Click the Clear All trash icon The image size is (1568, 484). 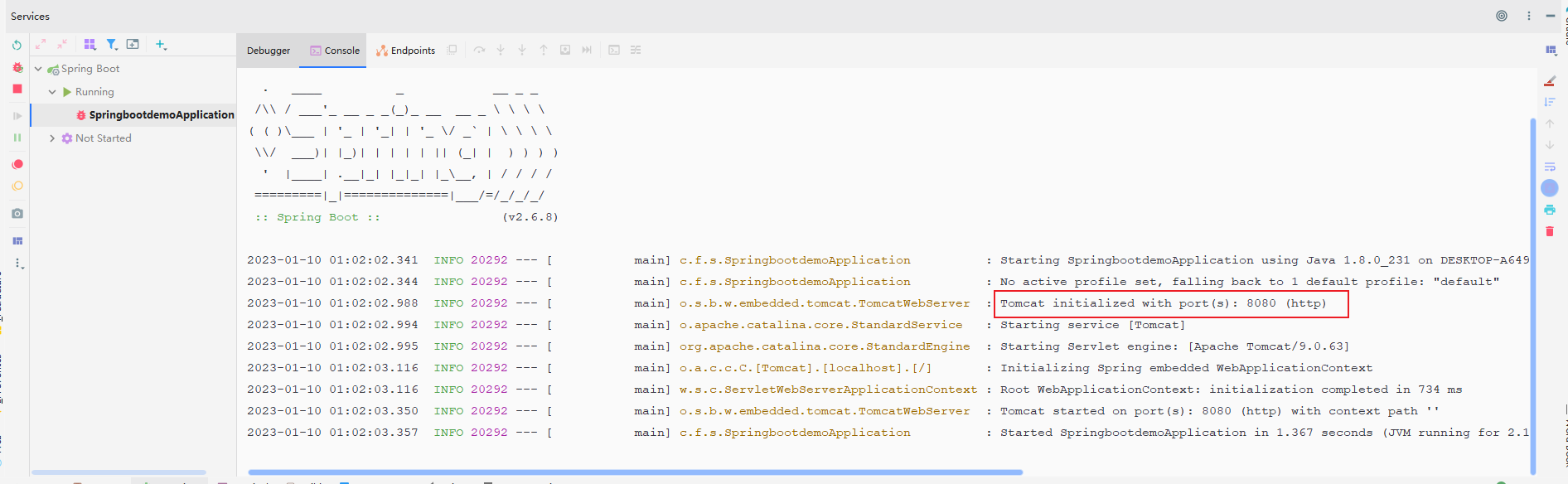tap(1550, 231)
